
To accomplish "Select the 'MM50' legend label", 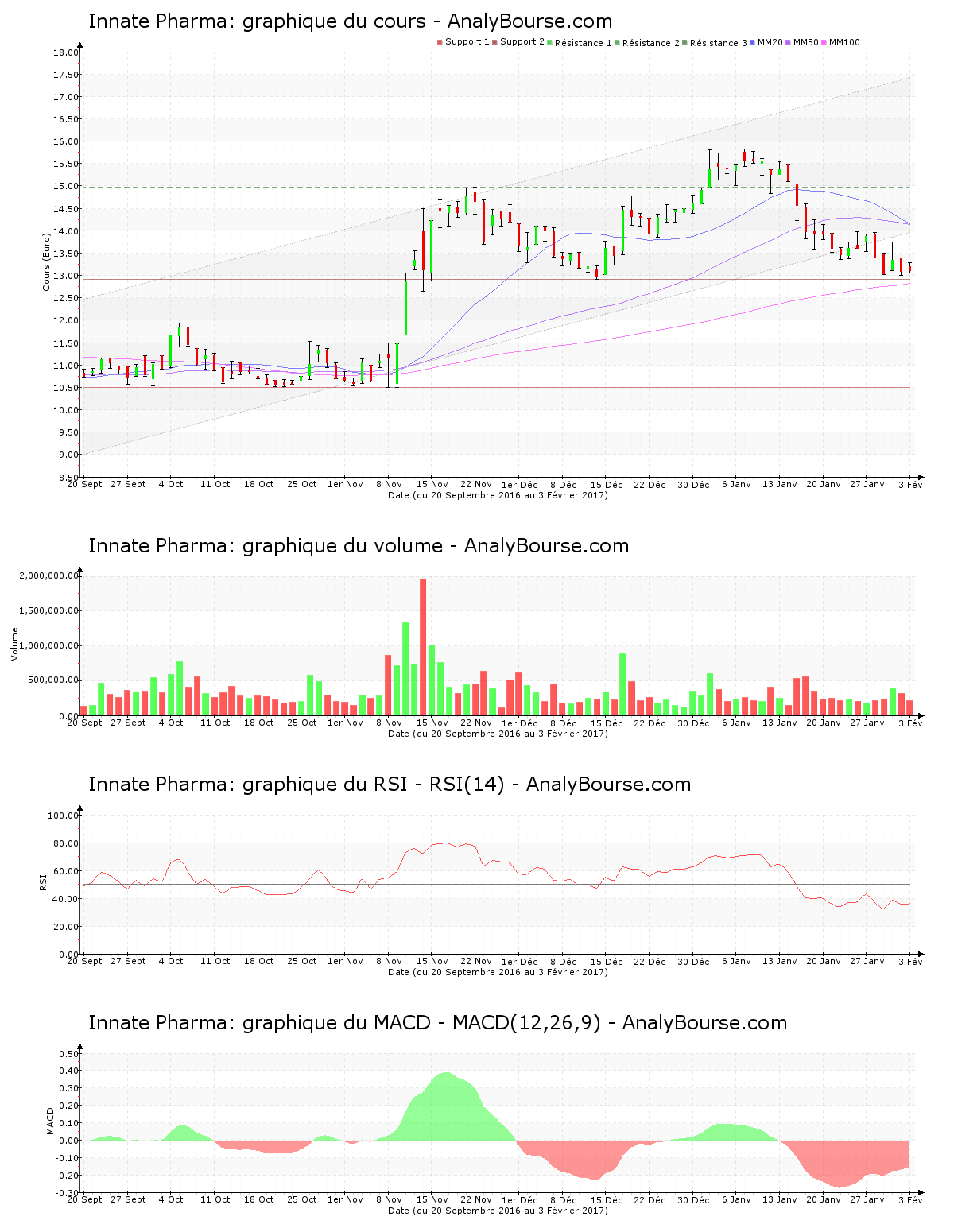I will click(x=806, y=42).
